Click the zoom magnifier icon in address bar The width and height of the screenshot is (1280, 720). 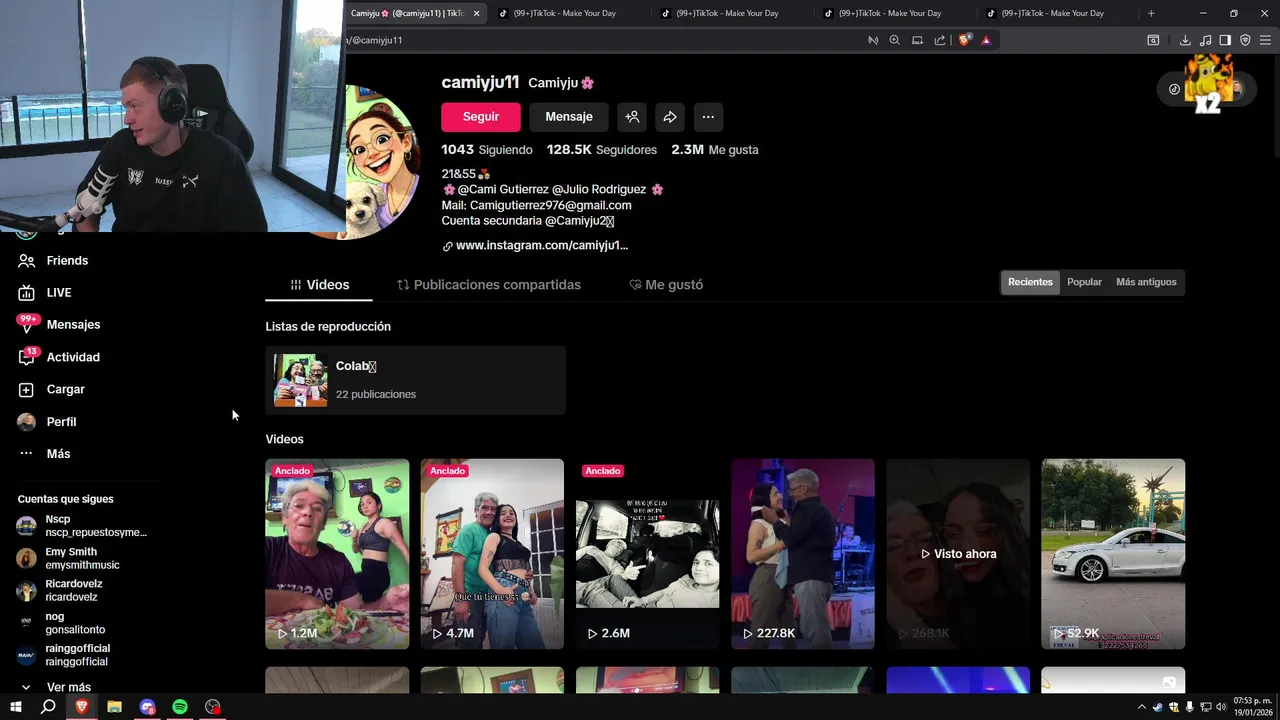point(894,40)
